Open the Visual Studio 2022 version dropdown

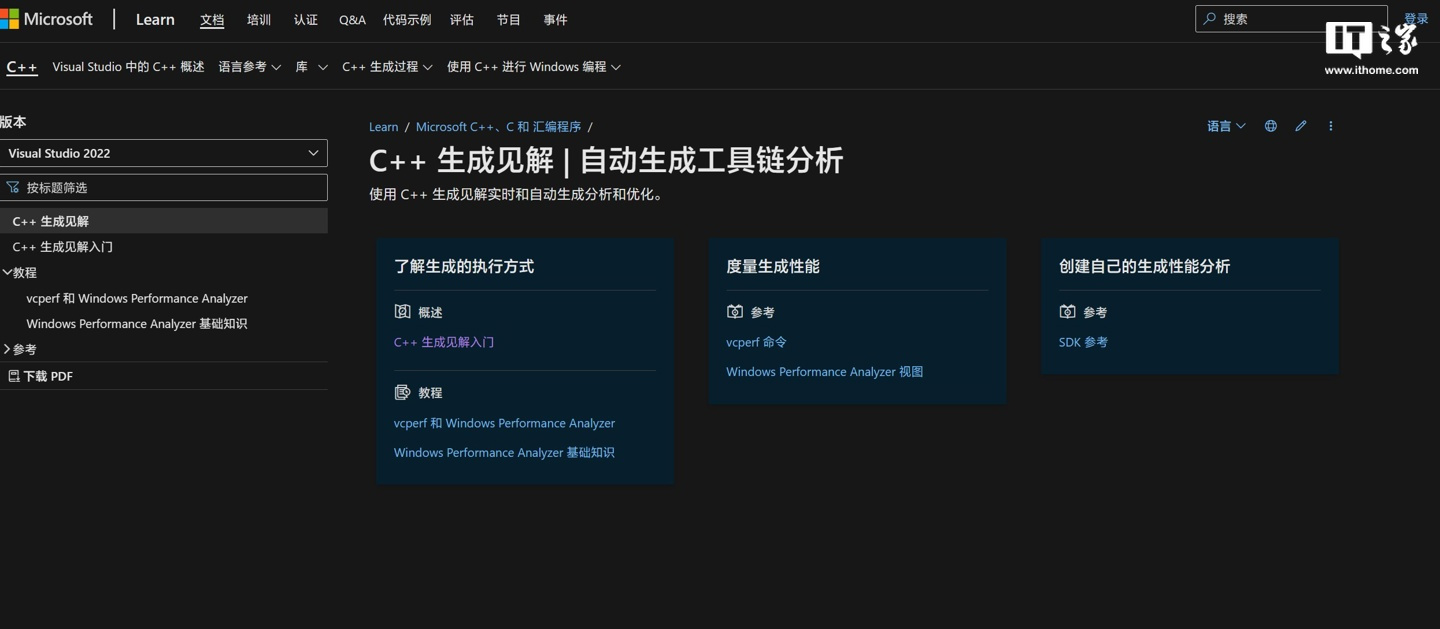pos(164,153)
